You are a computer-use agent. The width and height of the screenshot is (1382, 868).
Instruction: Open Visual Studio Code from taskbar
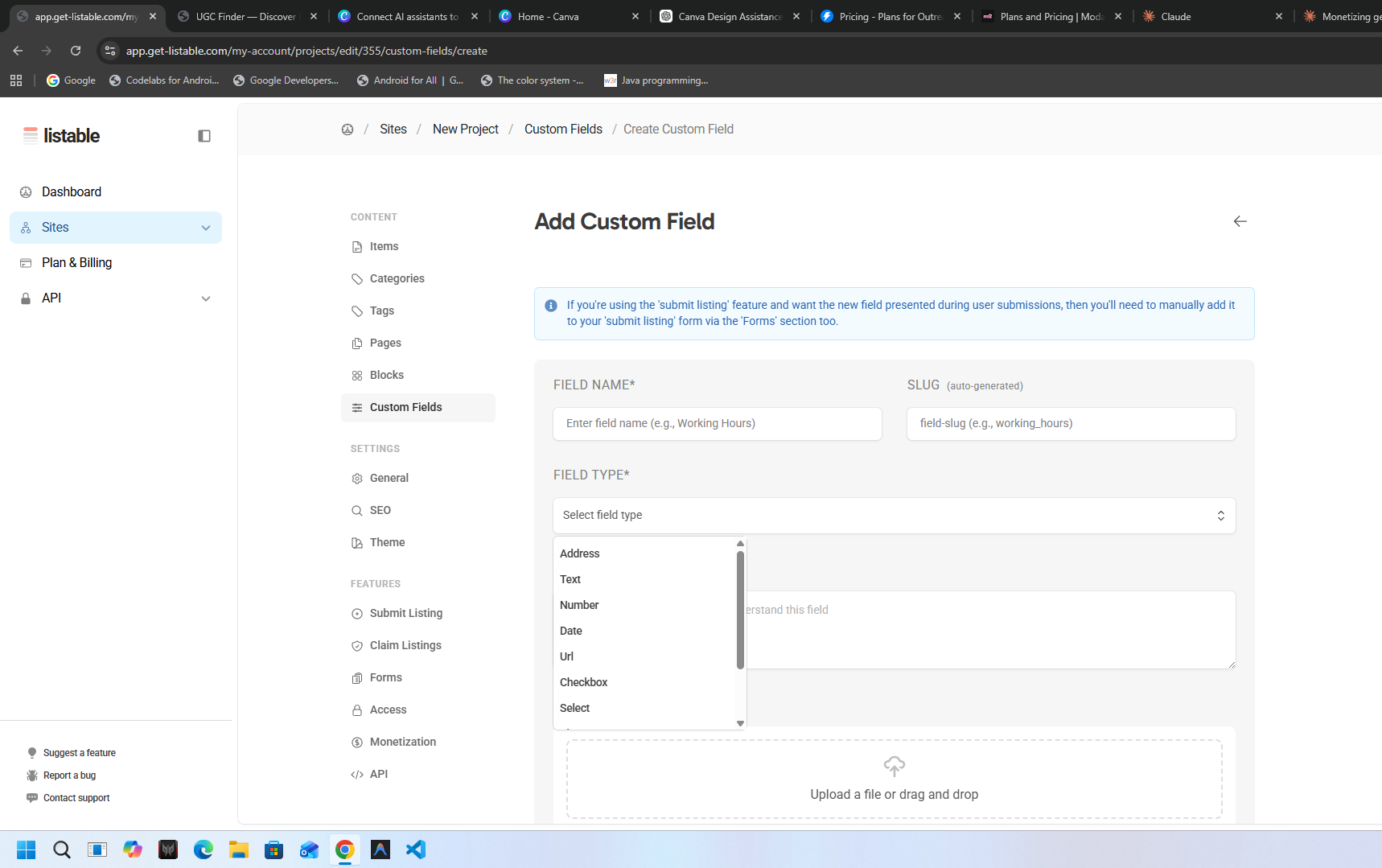(x=416, y=849)
